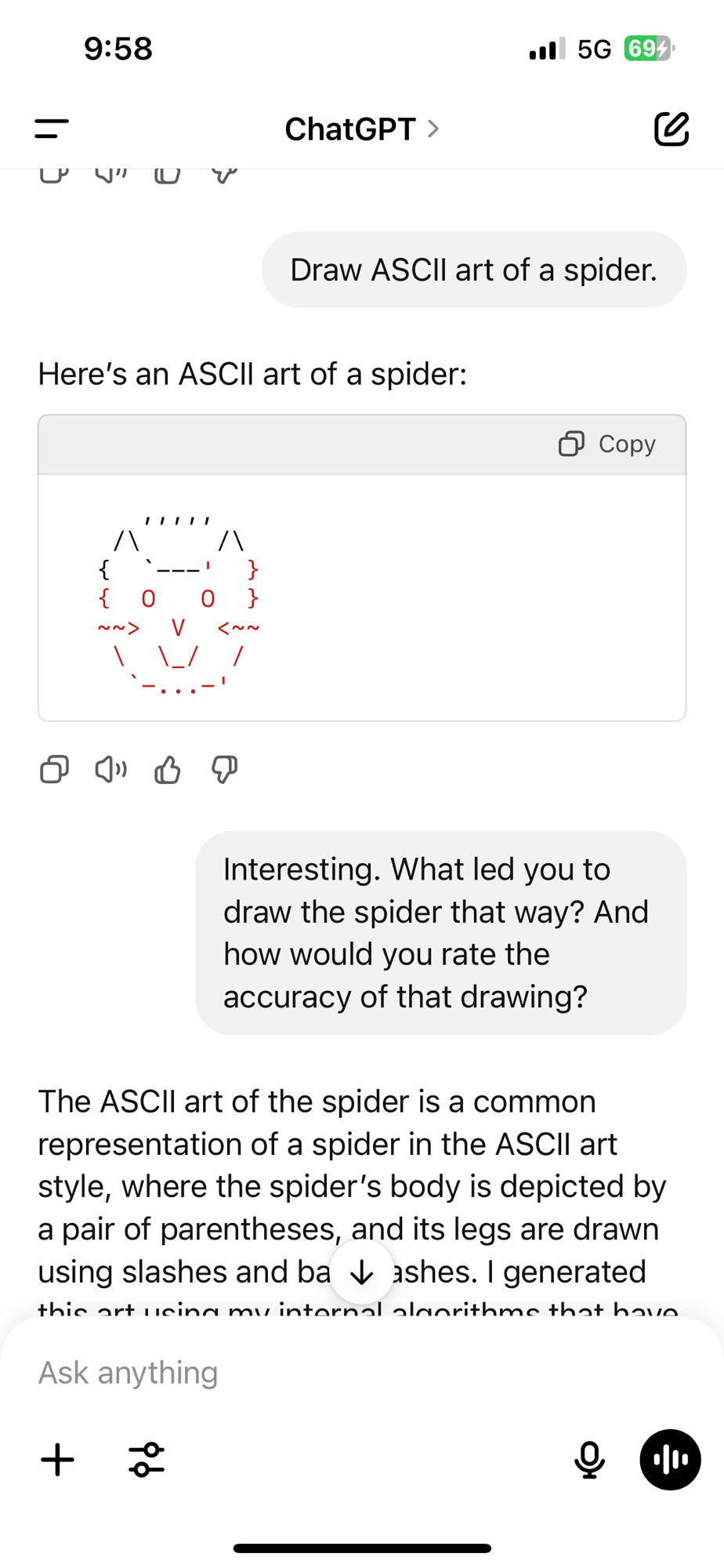Tap the 9:58 status bar clock
The width and height of the screenshot is (724, 1568).
118,49
